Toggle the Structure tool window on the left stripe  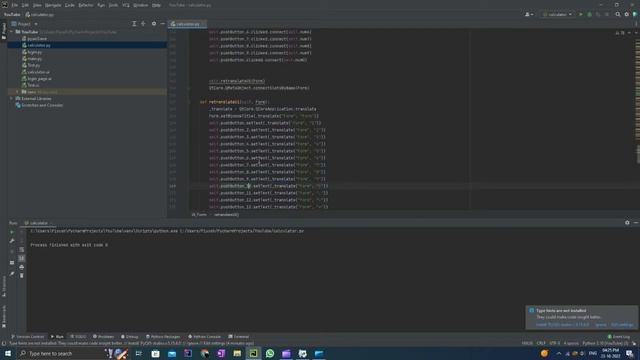(x=4, y=287)
